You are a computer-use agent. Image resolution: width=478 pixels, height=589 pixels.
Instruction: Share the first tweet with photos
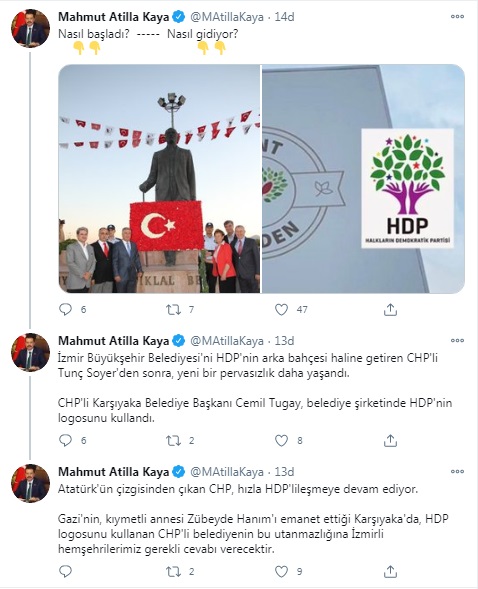pyautogui.click(x=390, y=310)
